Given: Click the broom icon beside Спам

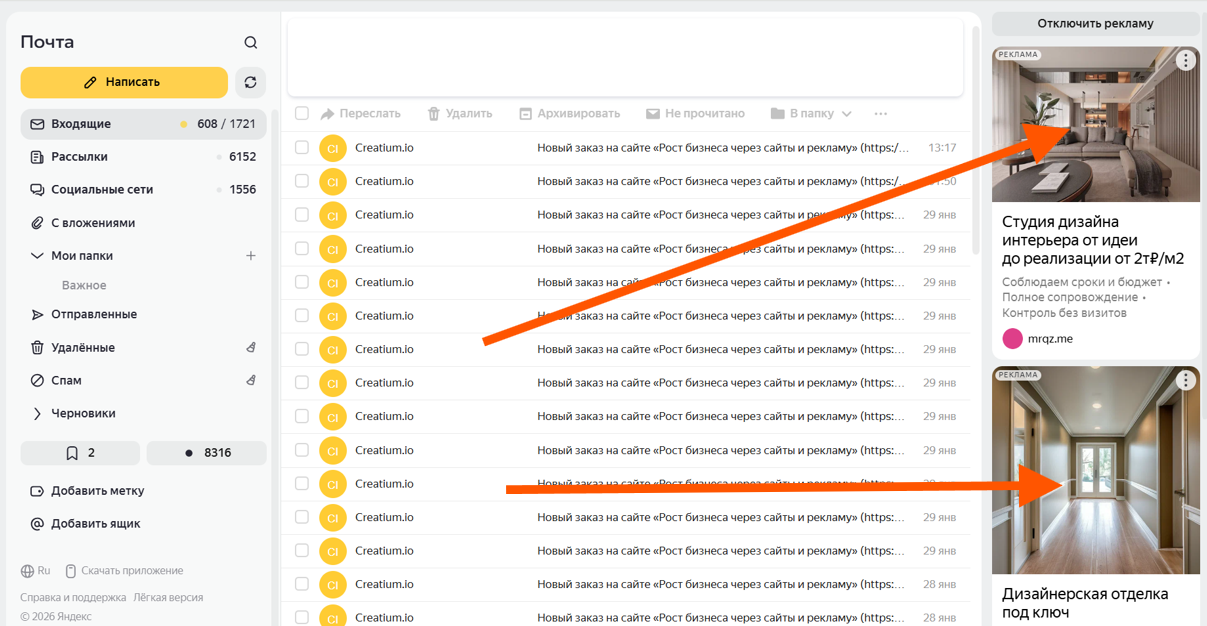Looking at the screenshot, I should 251,381.
